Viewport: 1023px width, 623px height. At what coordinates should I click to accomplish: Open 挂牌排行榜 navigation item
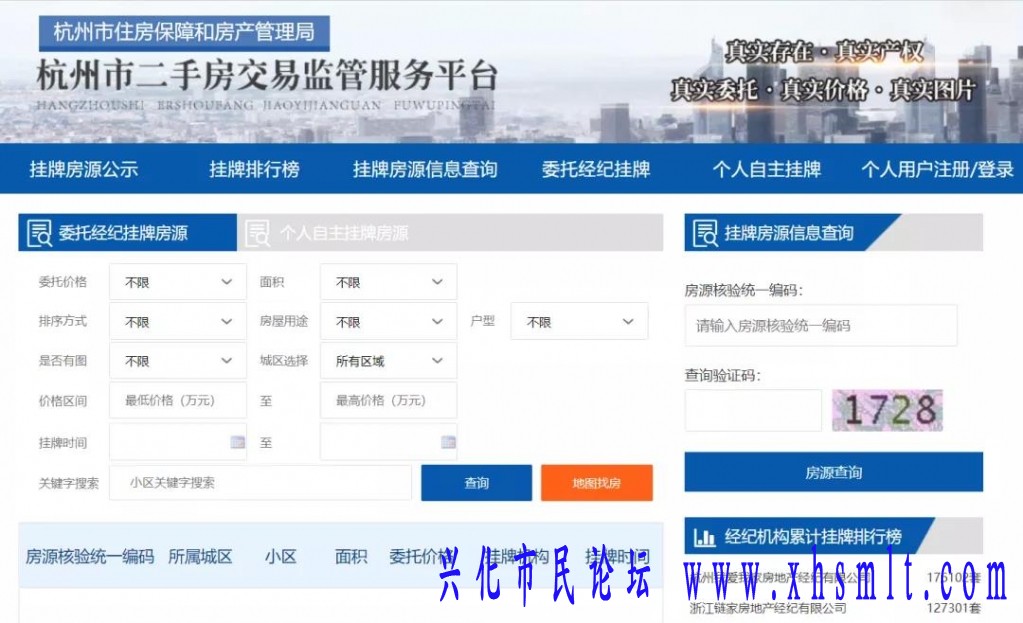pos(254,170)
